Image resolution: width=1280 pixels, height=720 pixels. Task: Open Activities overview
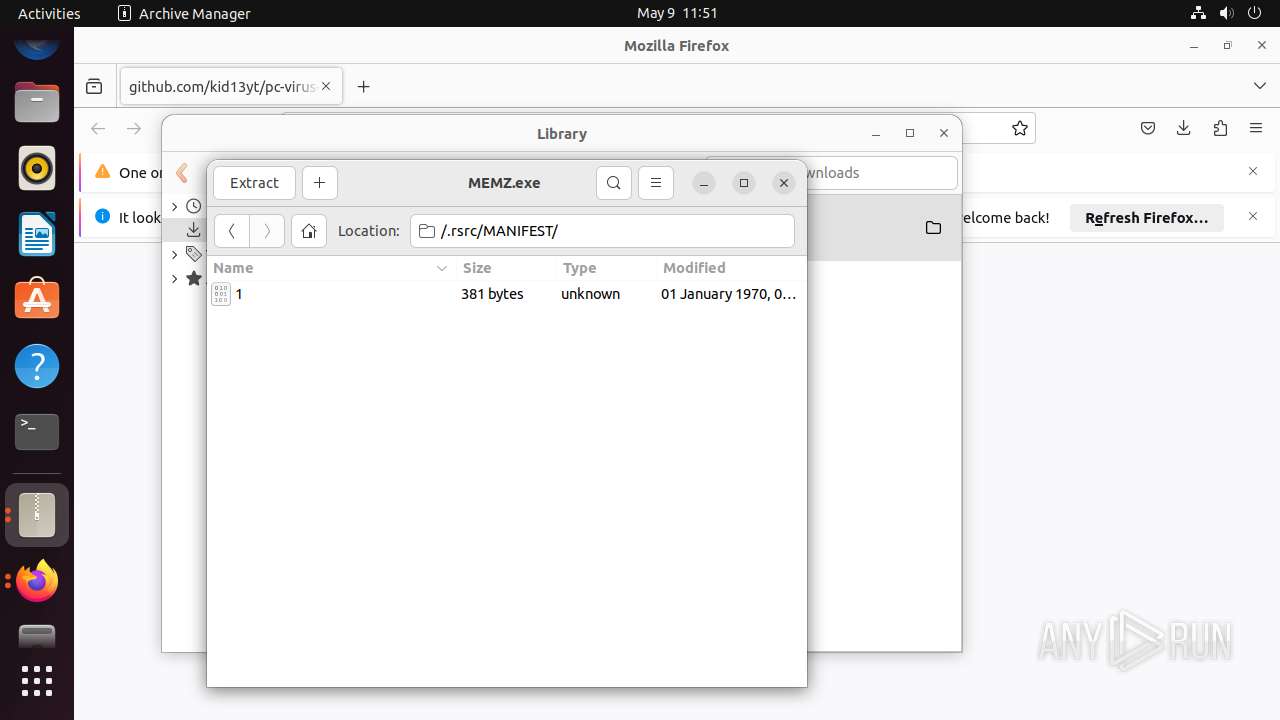point(49,13)
